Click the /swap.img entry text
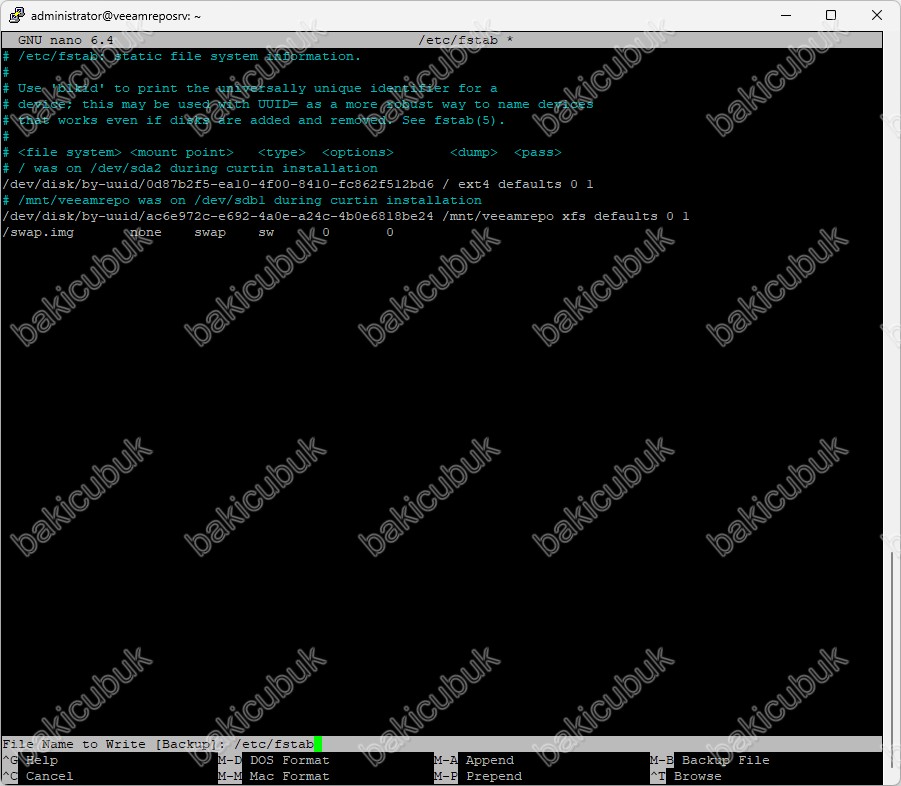 38,233
